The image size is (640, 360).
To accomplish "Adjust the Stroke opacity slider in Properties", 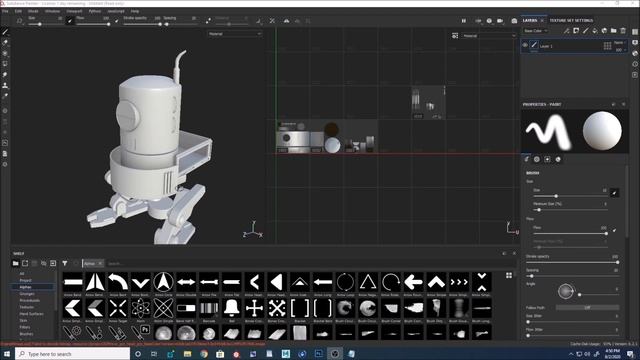I will [x=572, y=262].
